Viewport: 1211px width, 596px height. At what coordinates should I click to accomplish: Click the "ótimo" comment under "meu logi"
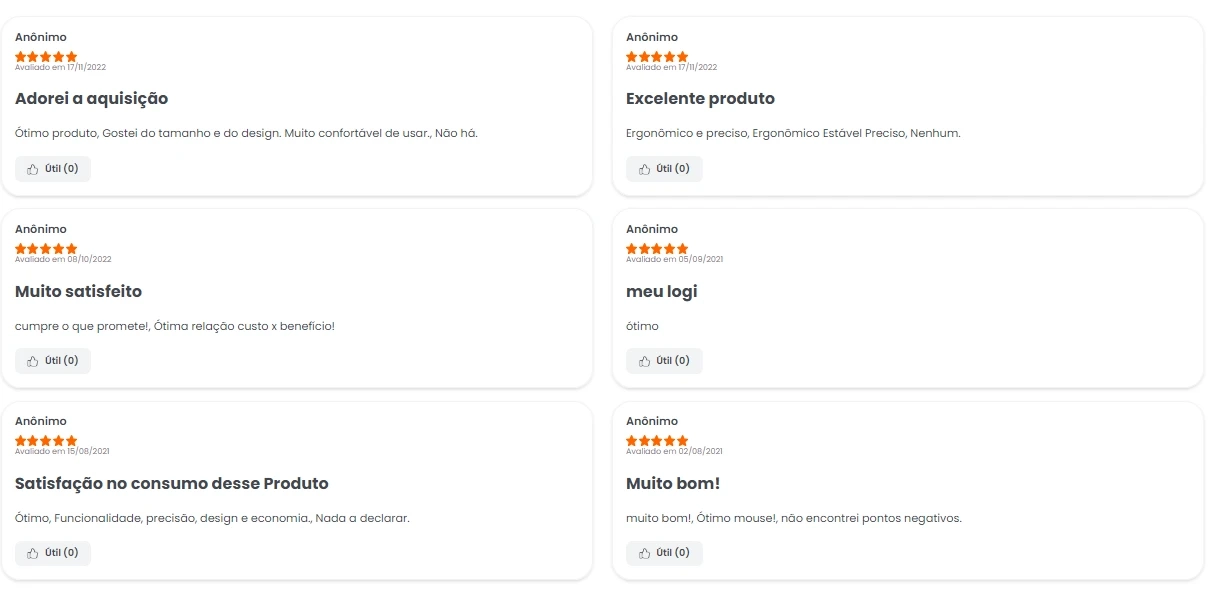(x=642, y=326)
